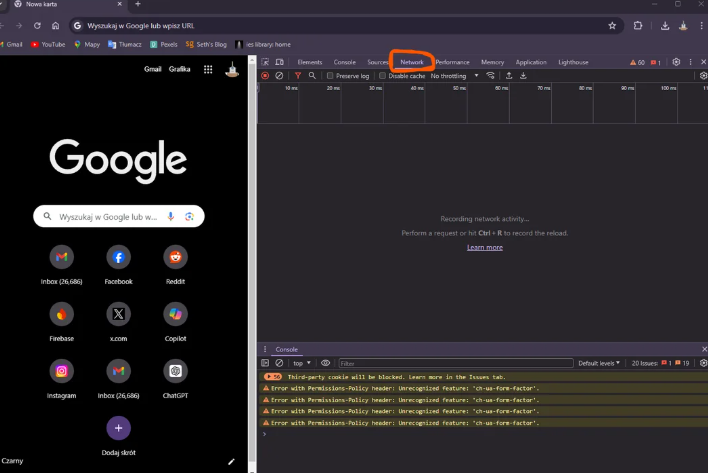This screenshot has width=708, height=473.
Task: Search by image with Google Lens
Action: (189, 217)
